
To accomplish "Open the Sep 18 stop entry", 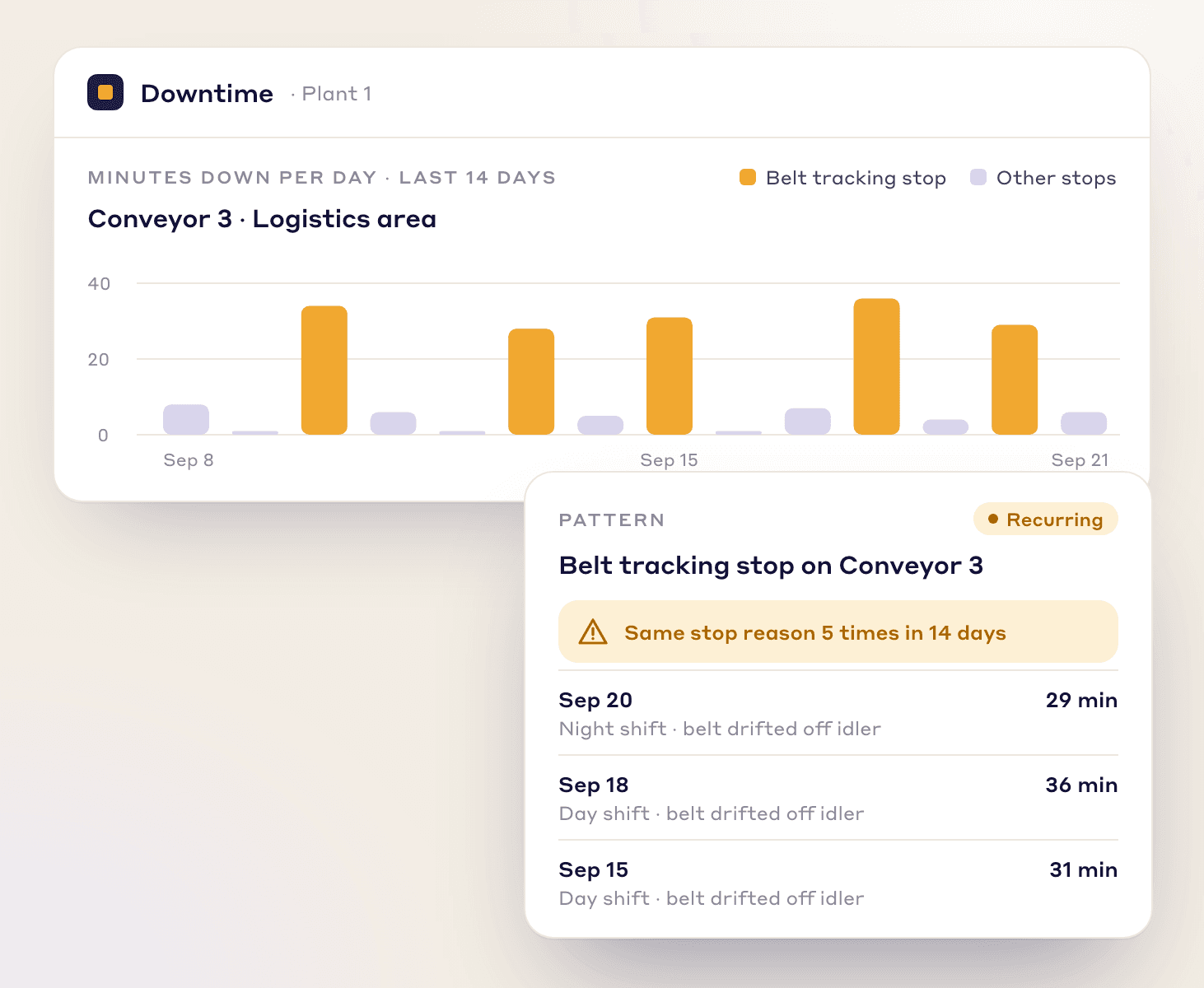I will [x=838, y=798].
